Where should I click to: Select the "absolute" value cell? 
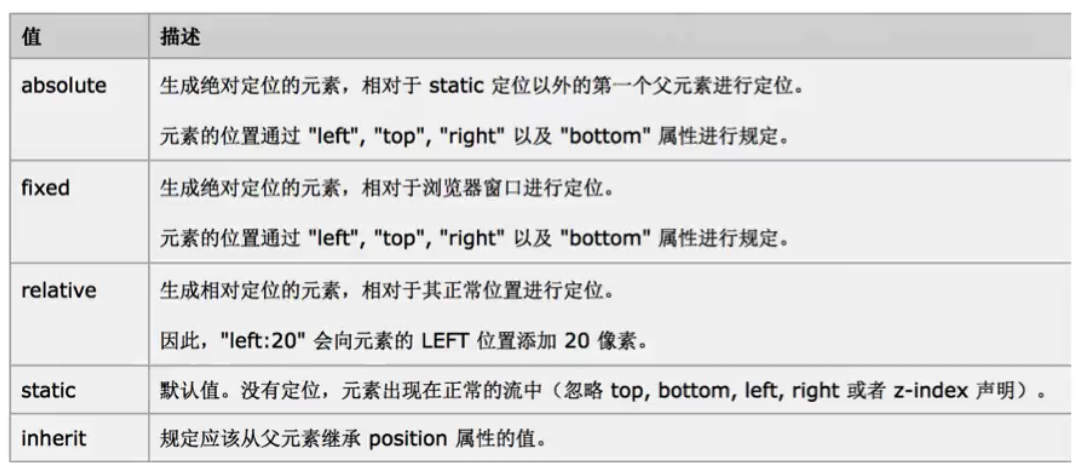(x=63, y=86)
